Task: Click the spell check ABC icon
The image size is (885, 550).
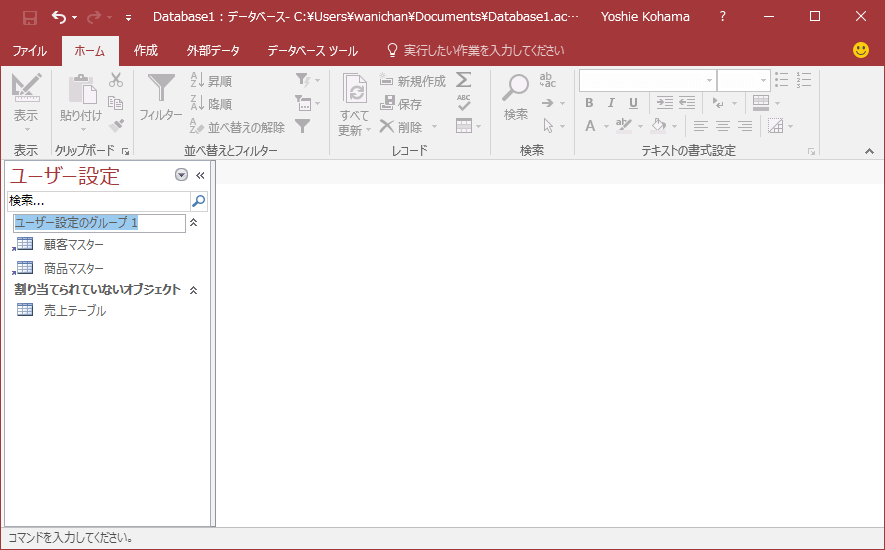Action: [x=463, y=103]
